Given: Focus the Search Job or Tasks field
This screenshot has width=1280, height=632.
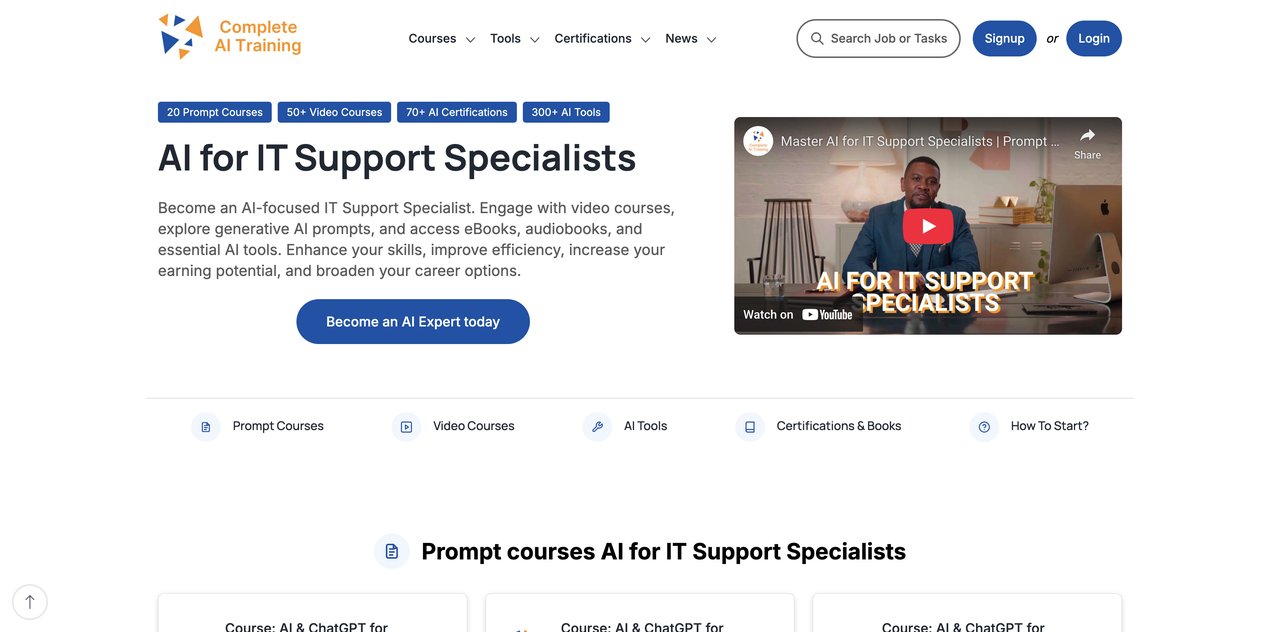Looking at the screenshot, I should (x=878, y=39).
